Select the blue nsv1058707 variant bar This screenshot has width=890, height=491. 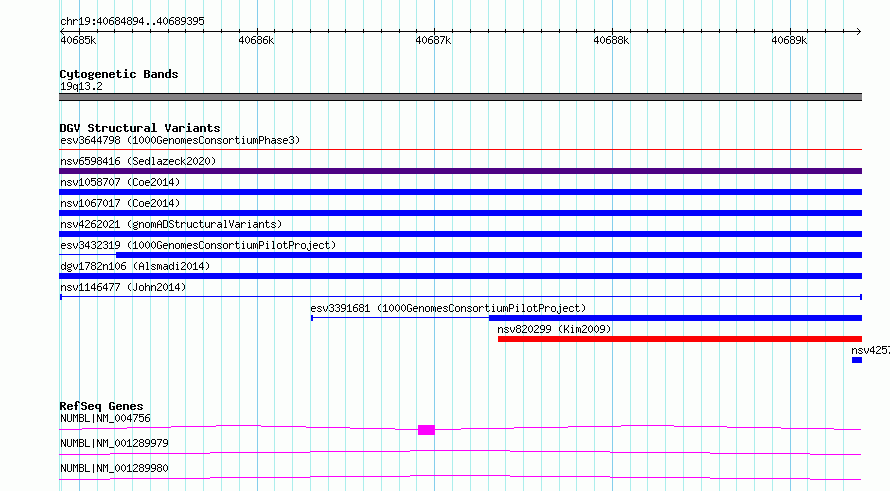click(x=460, y=192)
